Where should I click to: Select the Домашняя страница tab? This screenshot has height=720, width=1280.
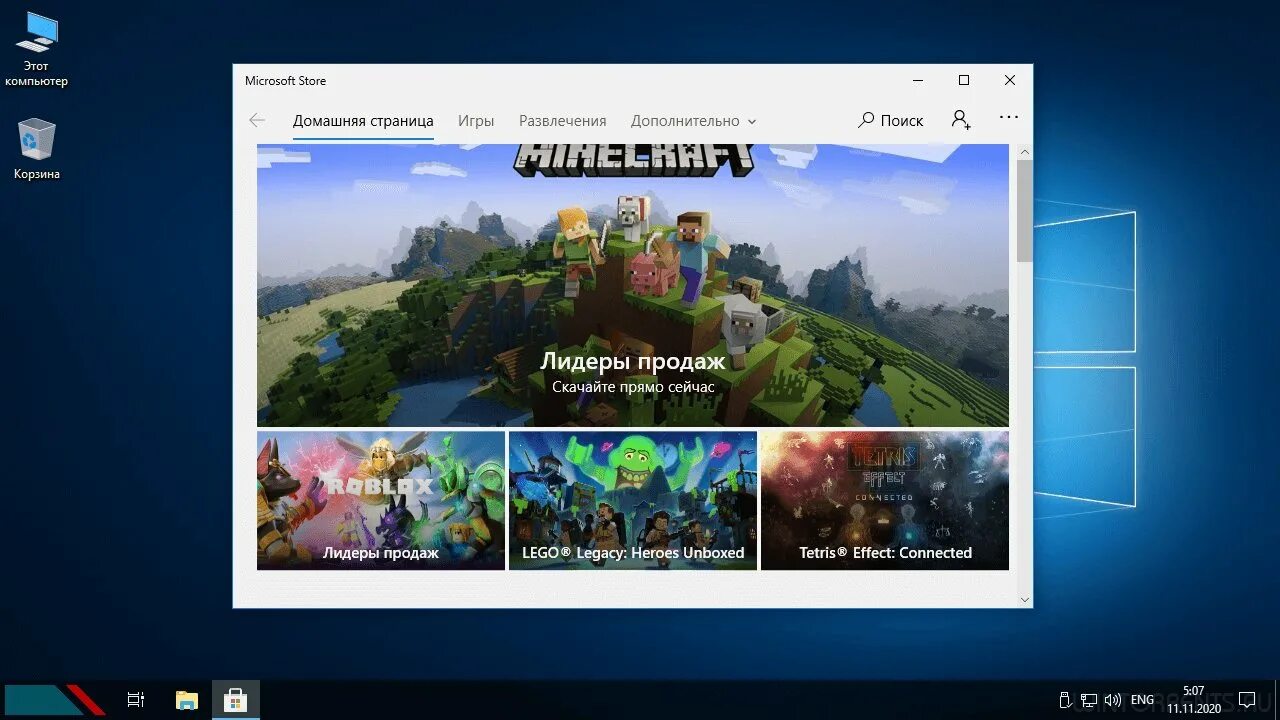click(x=363, y=121)
